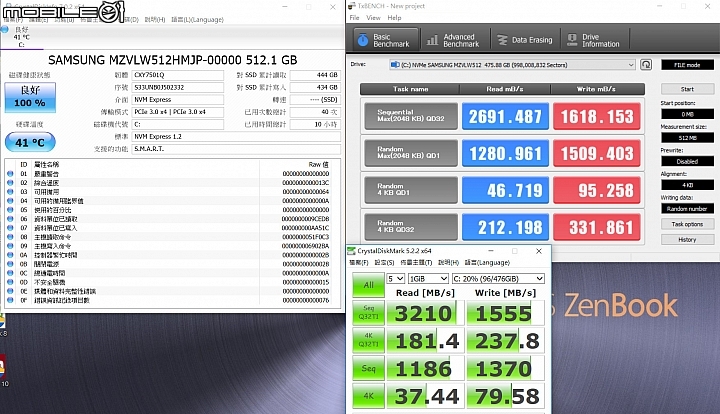Open the CrystalDiskMark target drive dropdown, C: 20%

(x=498, y=279)
